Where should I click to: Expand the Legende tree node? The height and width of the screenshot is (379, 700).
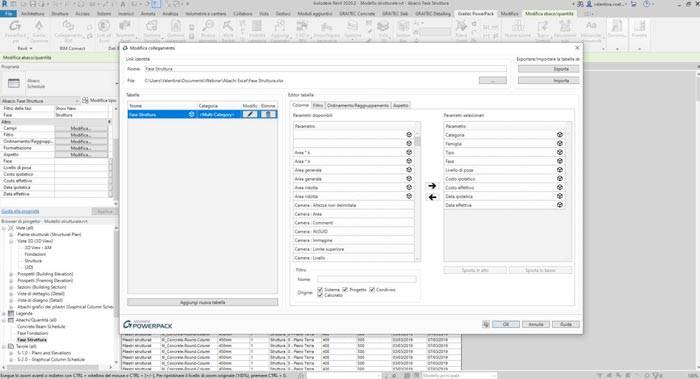[x=4, y=313]
